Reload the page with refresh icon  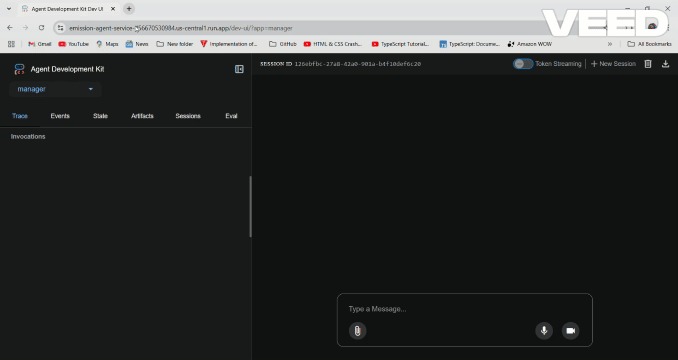(42, 28)
